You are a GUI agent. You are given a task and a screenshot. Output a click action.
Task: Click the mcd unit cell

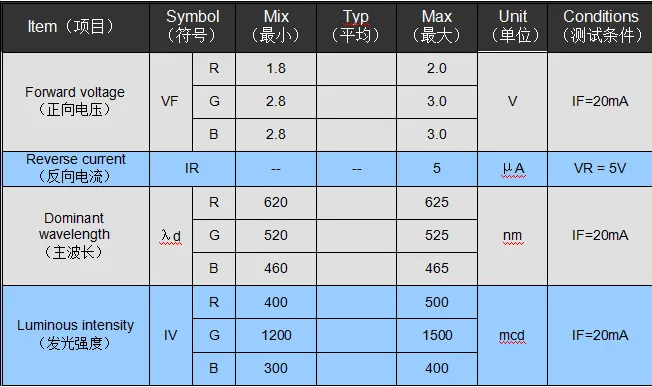(513, 335)
